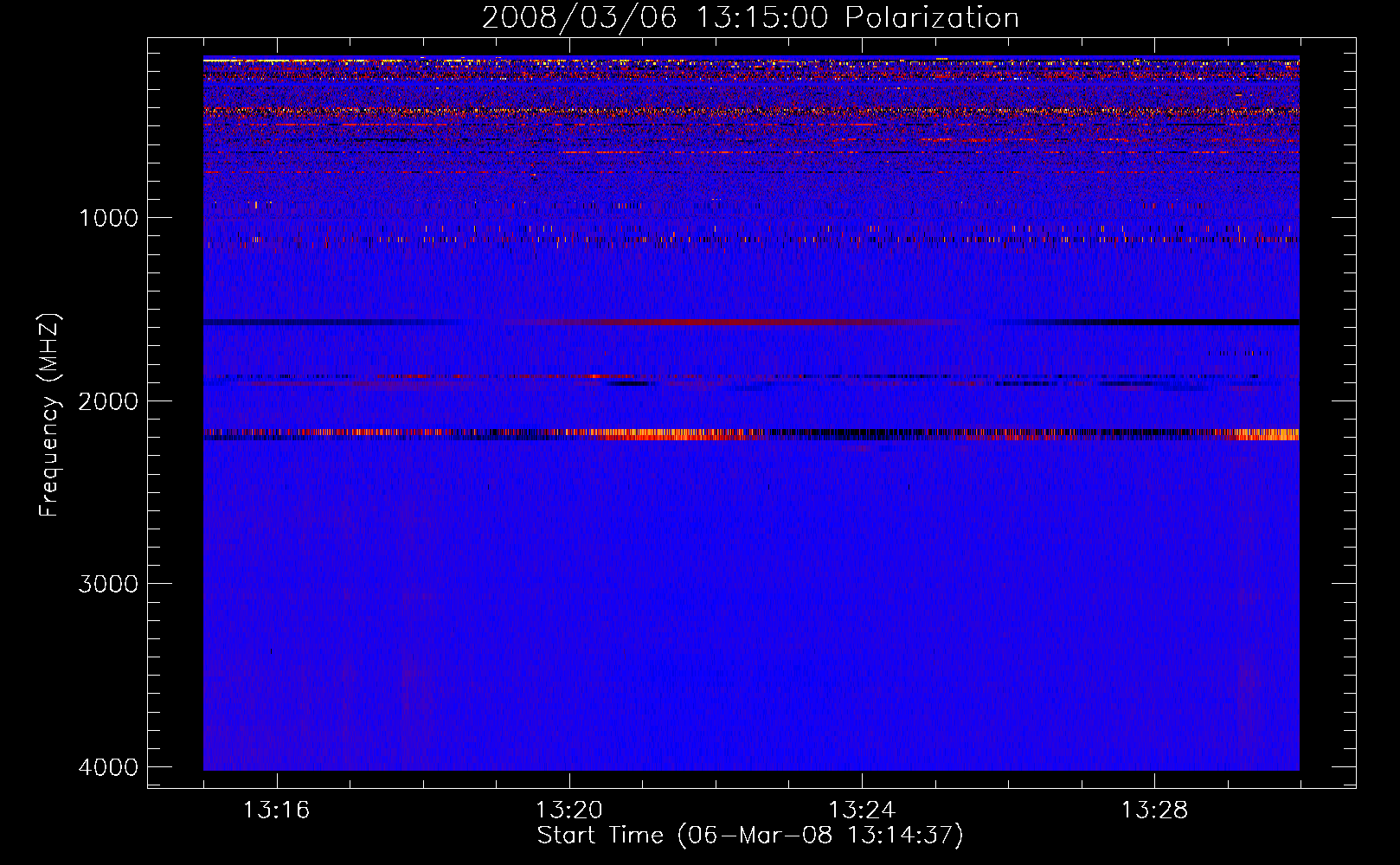Click the 13:28 time tick label
This screenshot has height=865, width=1400.
pyautogui.click(x=1154, y=811)
